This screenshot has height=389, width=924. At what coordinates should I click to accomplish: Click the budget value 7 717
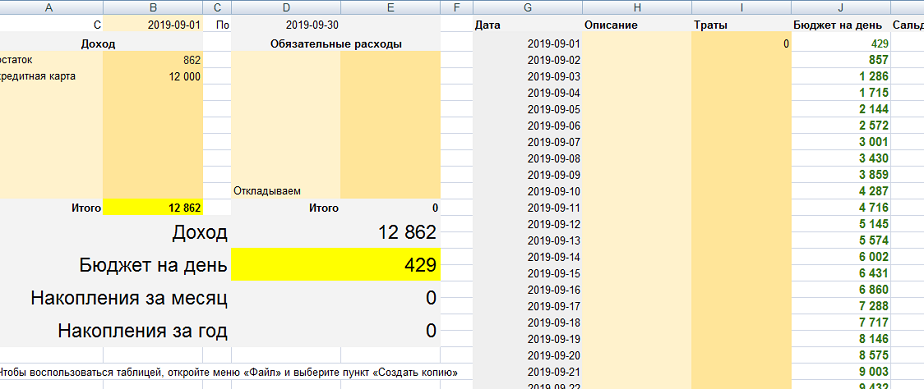click(841, 323)
